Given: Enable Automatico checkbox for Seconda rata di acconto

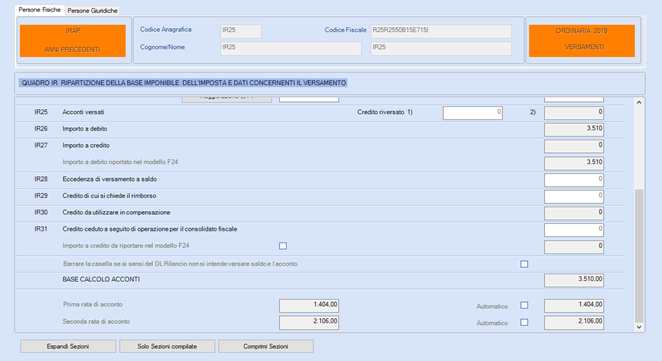Looking at the screenshot, I should pos(524,322).
